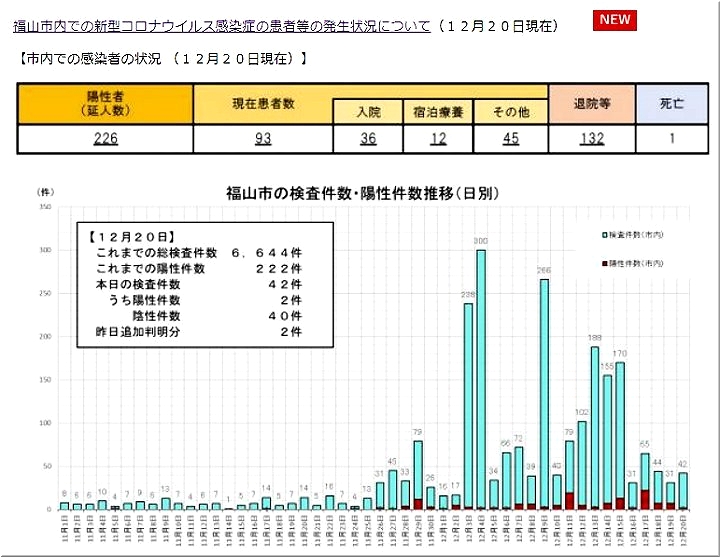
Task: Open the 132 discharged count link
Action: [591, 139]
